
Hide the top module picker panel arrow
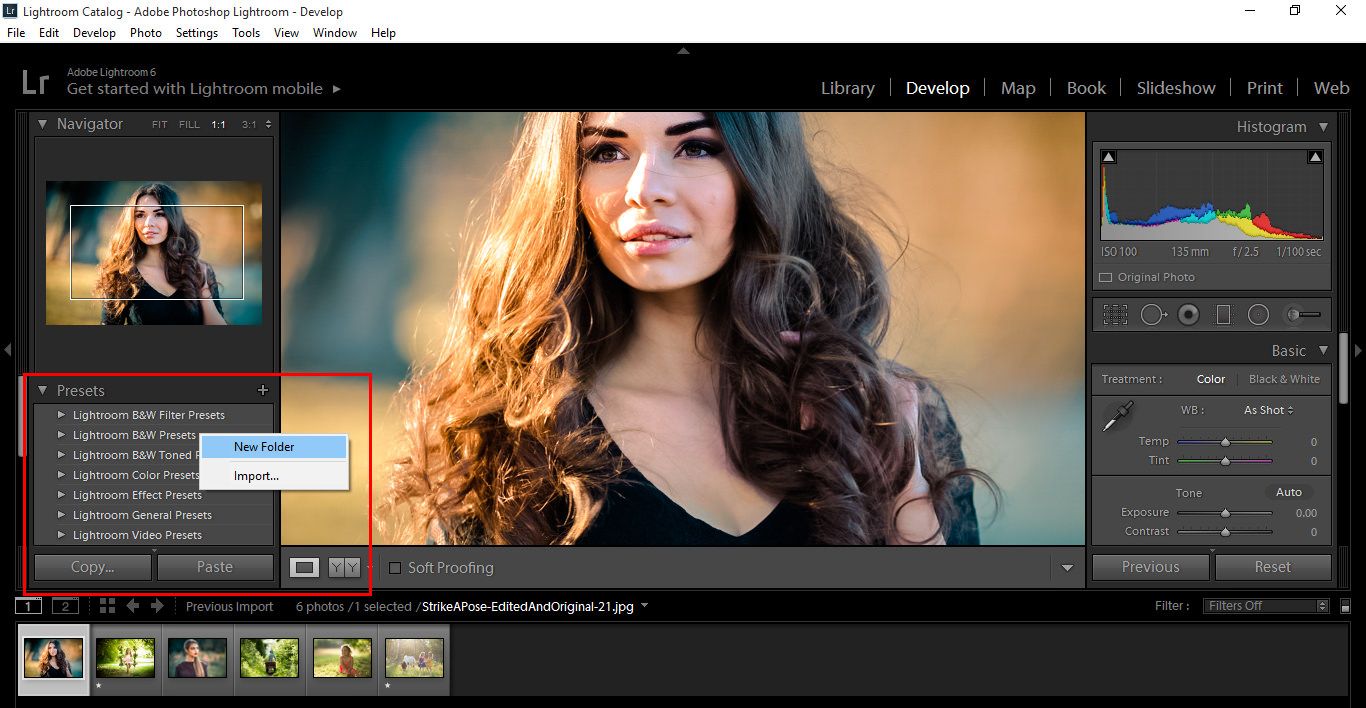pos(683,50)
